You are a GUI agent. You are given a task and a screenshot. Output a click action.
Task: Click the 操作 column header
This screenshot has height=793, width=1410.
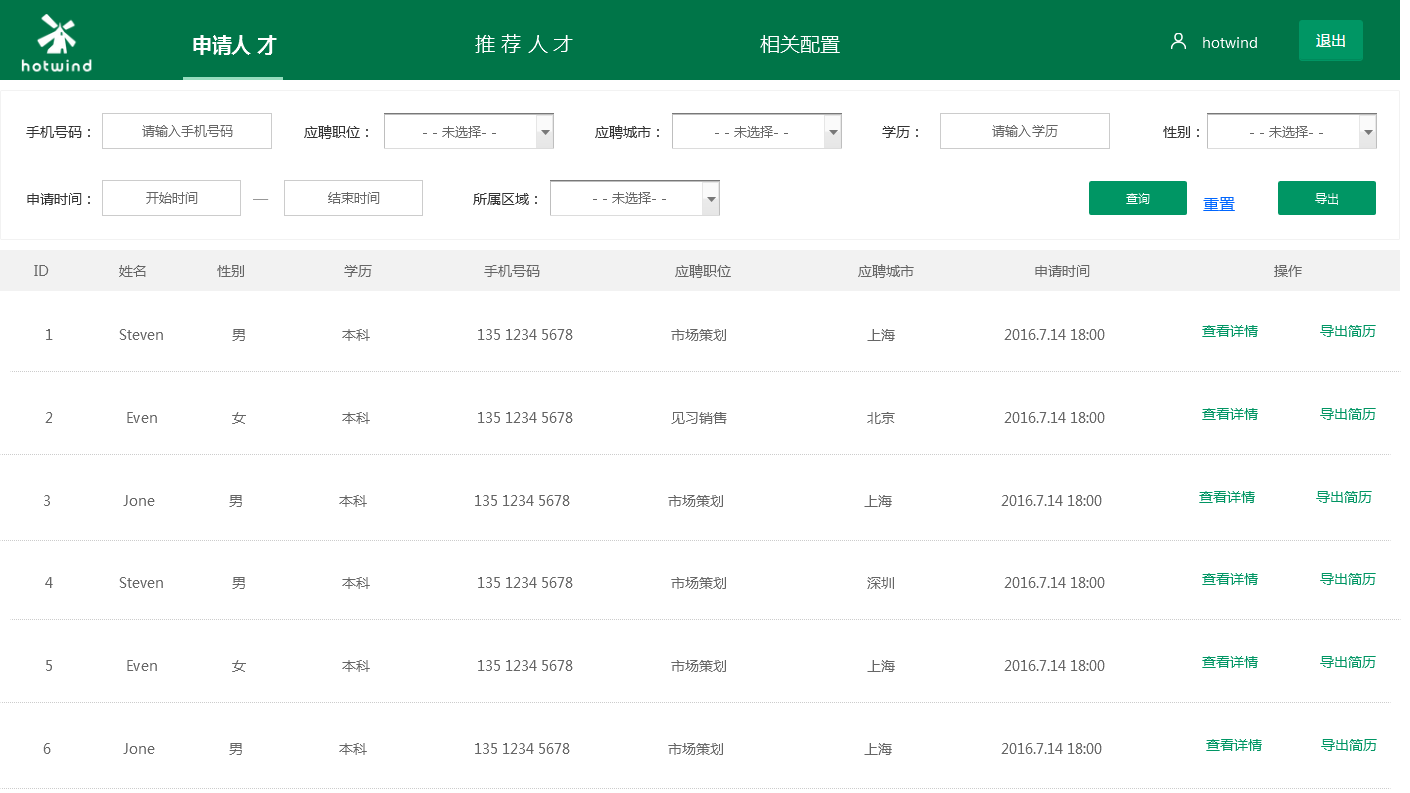click(1288, 272)
